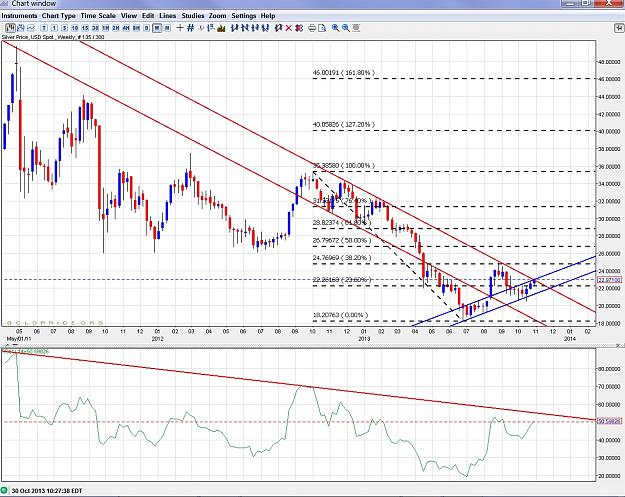Open the Zoom menu
Viewport: 625px width, 497px height.
218,16
